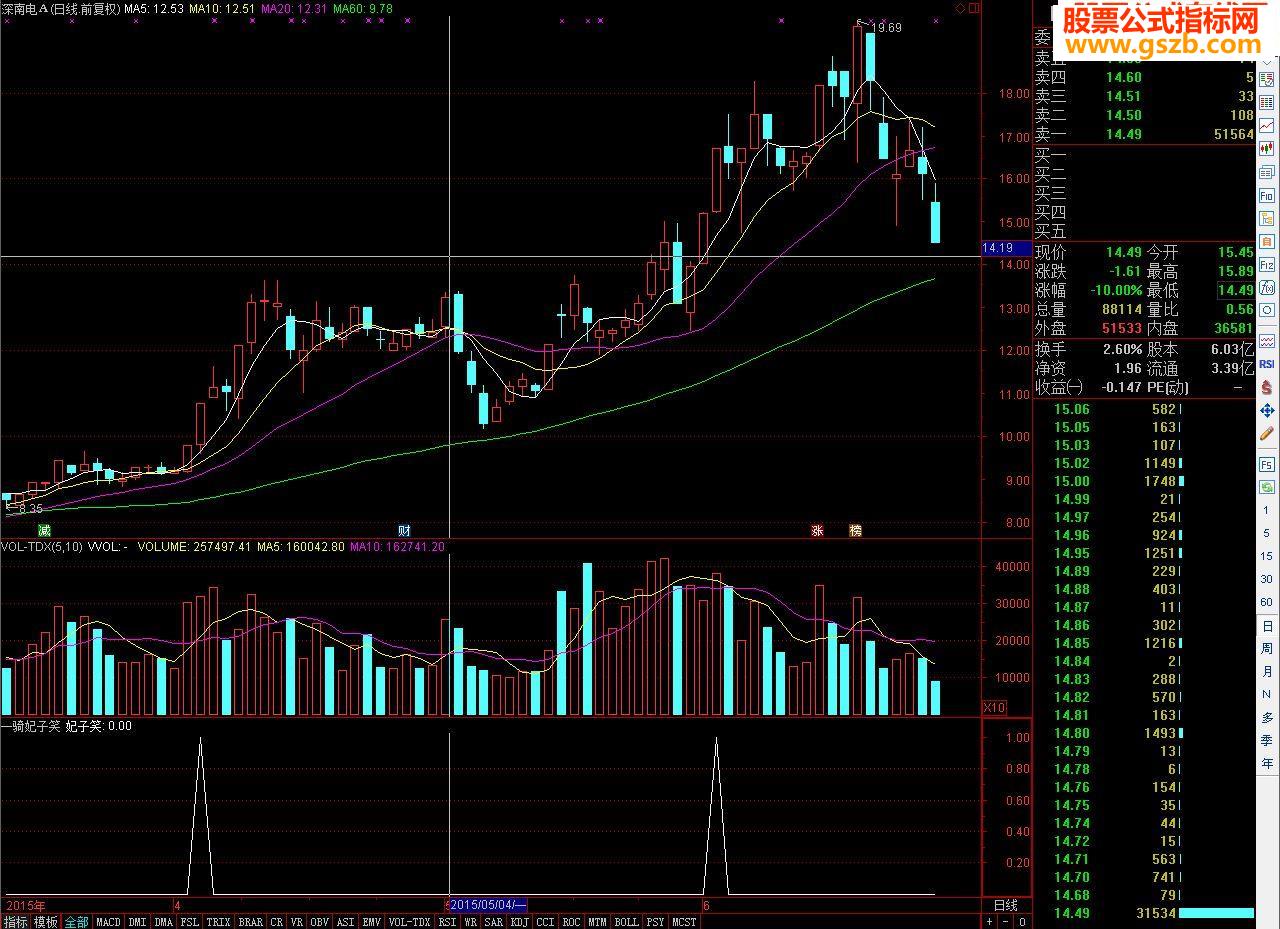Open the line trend chart sidebar icon
This screenshot has height=929, width=1280.
[1266, 124]
